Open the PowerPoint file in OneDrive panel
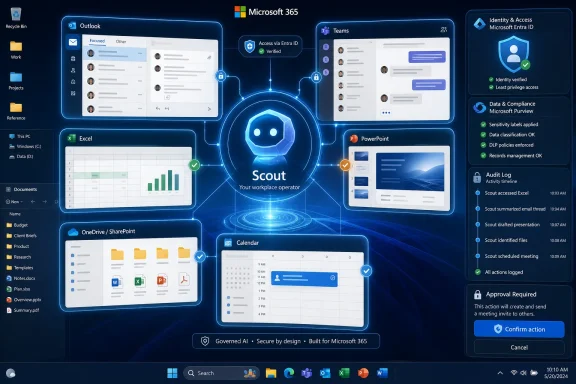This screenshot has height=384, width=576. pos(162,280)
